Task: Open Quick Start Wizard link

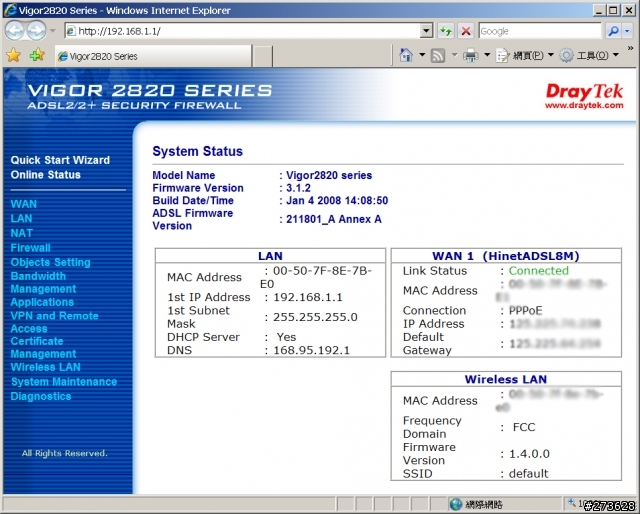Action: pos(60,160)
